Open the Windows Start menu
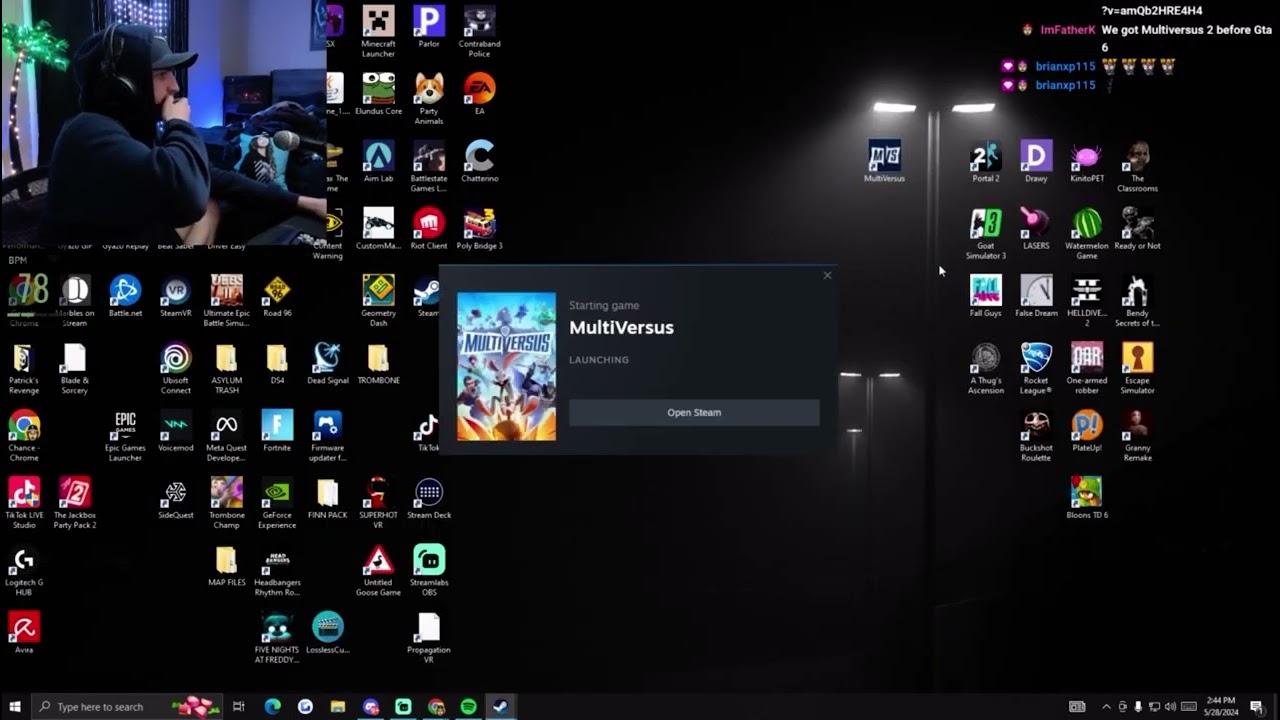The image size is (1280, 720). (x=15, y=707)
